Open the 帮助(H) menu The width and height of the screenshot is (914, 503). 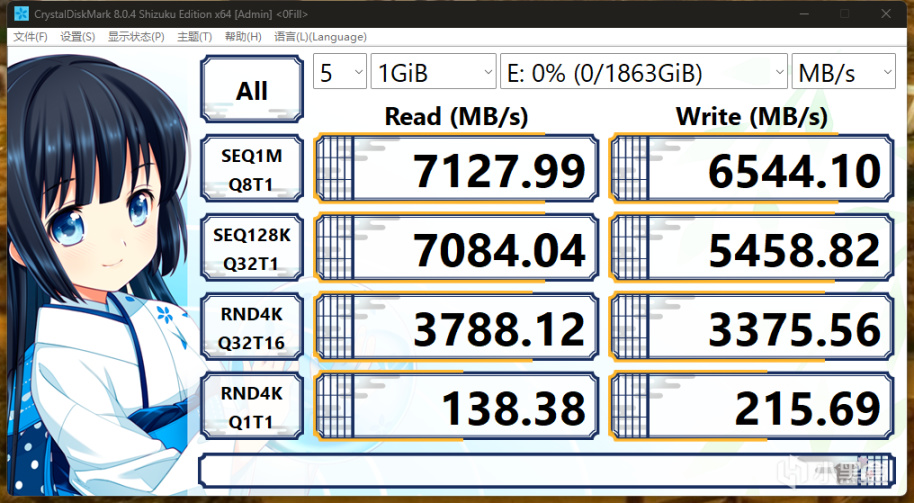(243, 37)
